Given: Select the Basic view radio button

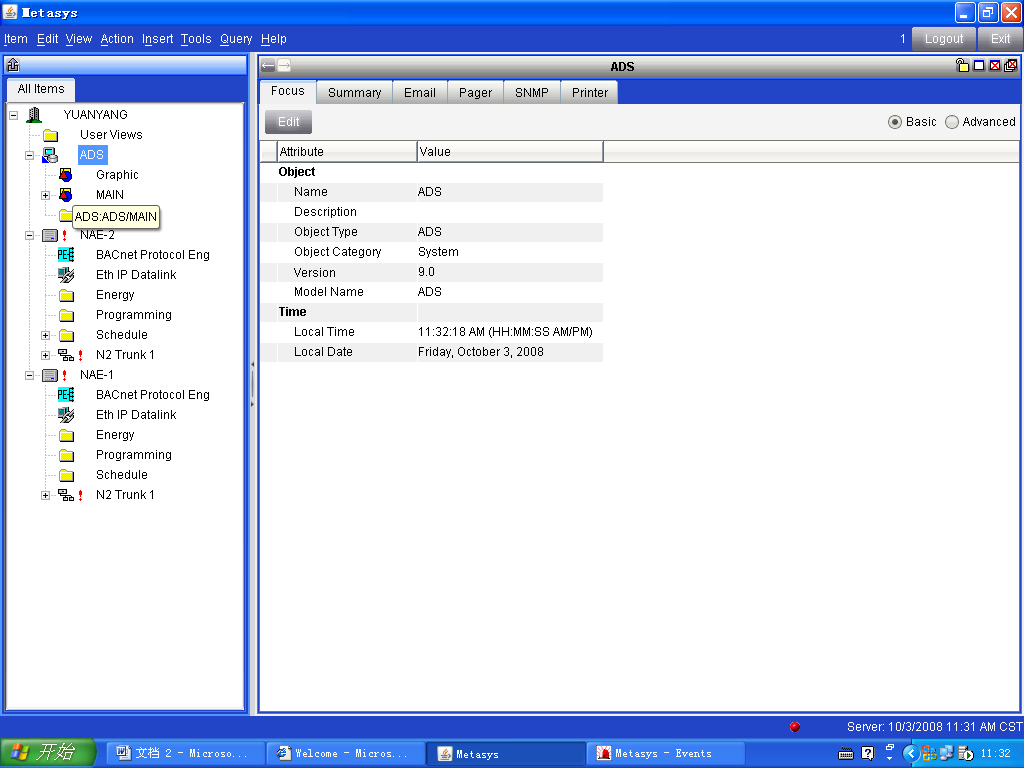Looking at the screenshot, I should click(895, 122).
